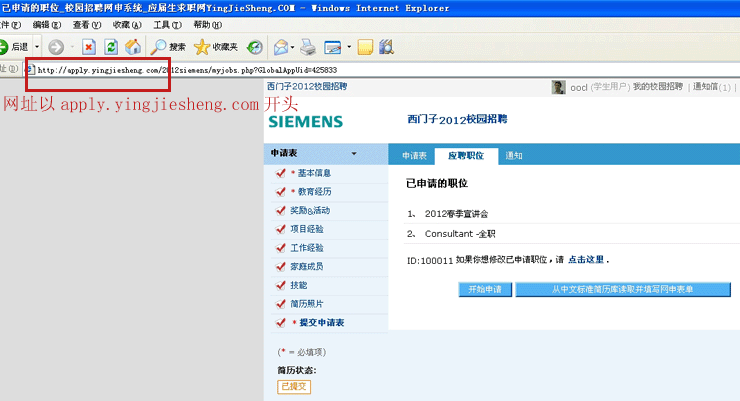Click the 点击这里 link to modify positions
This screenshot has height=401, width=740.
coord(586,259)
